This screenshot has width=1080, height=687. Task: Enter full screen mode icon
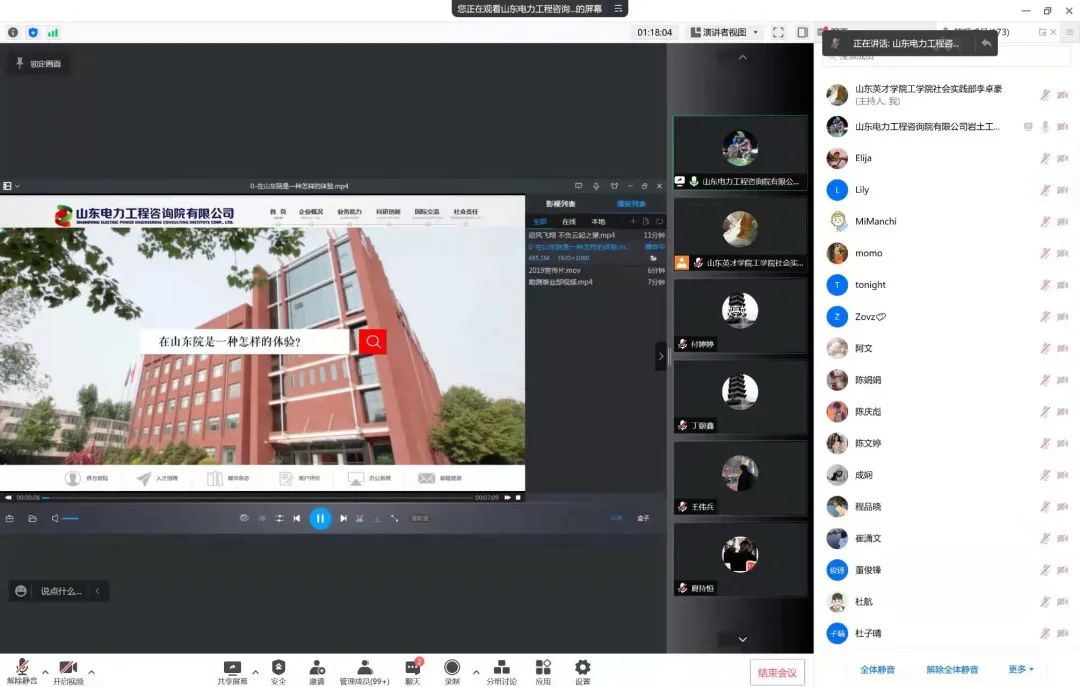click(x=778, y=32)
